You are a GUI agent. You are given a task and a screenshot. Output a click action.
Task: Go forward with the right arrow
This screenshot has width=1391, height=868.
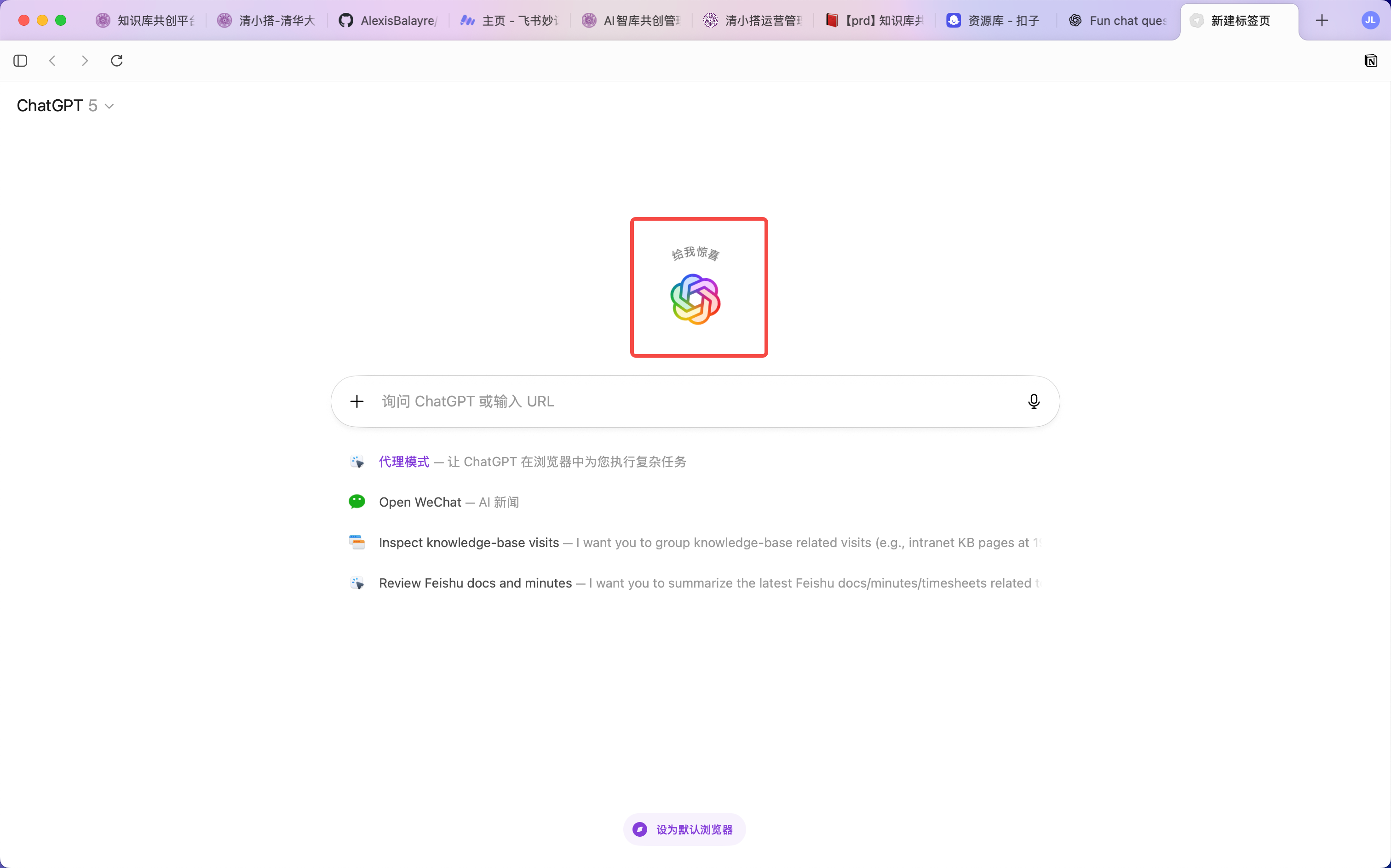click(x=85, y=61)
